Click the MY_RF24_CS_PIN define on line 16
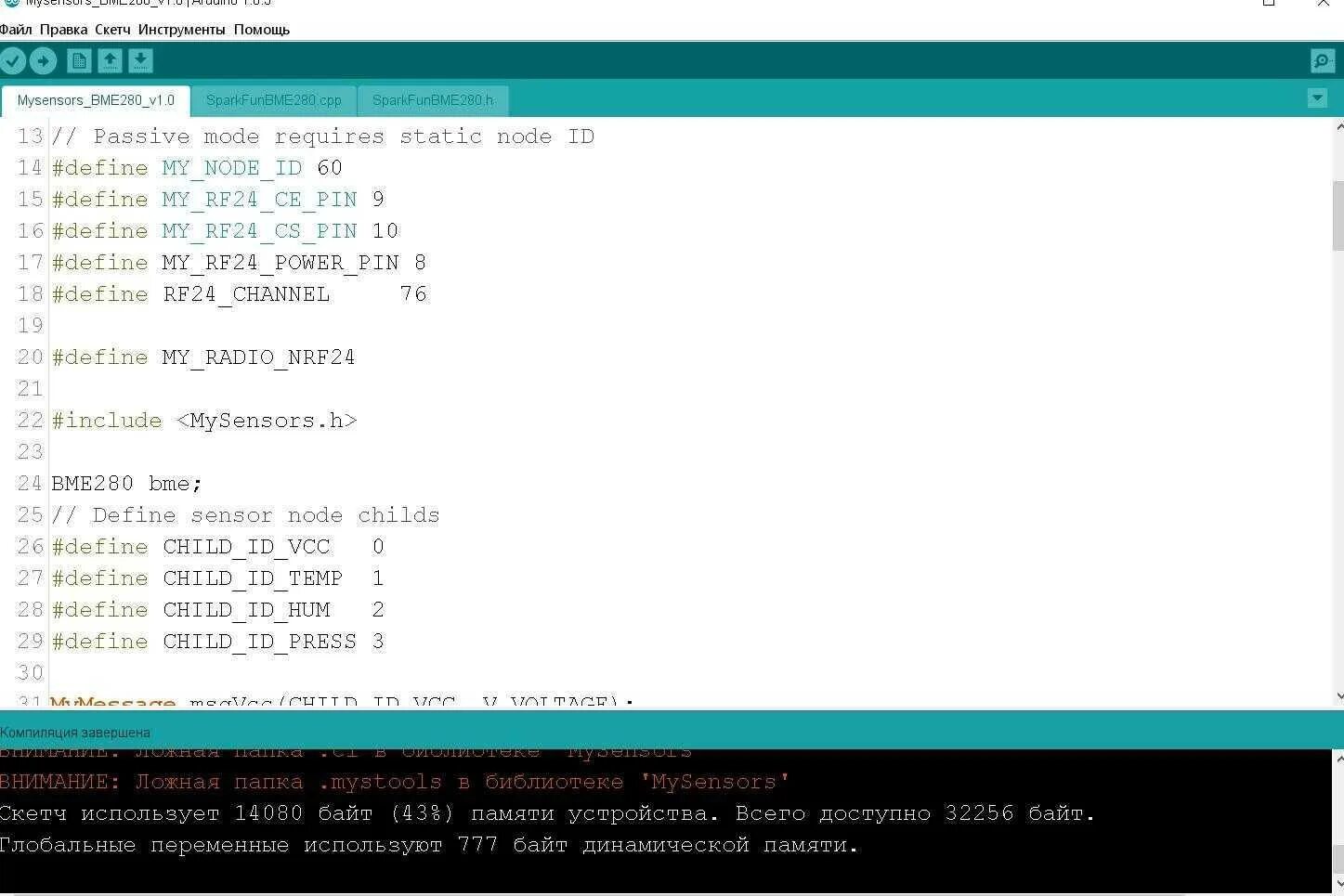 click(260, 231)
